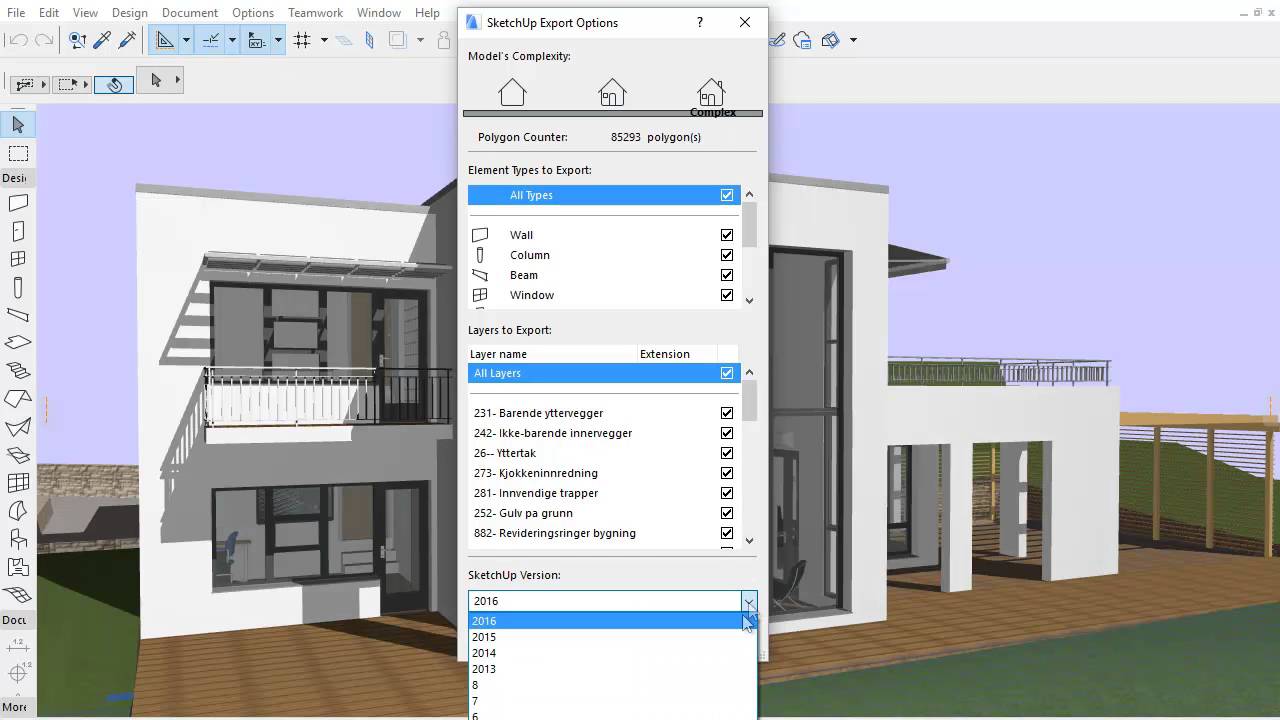Viewport: 1280px width, 720px height.
Task: Click the Undo arrow in the toolbar
Action: click(17, 40)
